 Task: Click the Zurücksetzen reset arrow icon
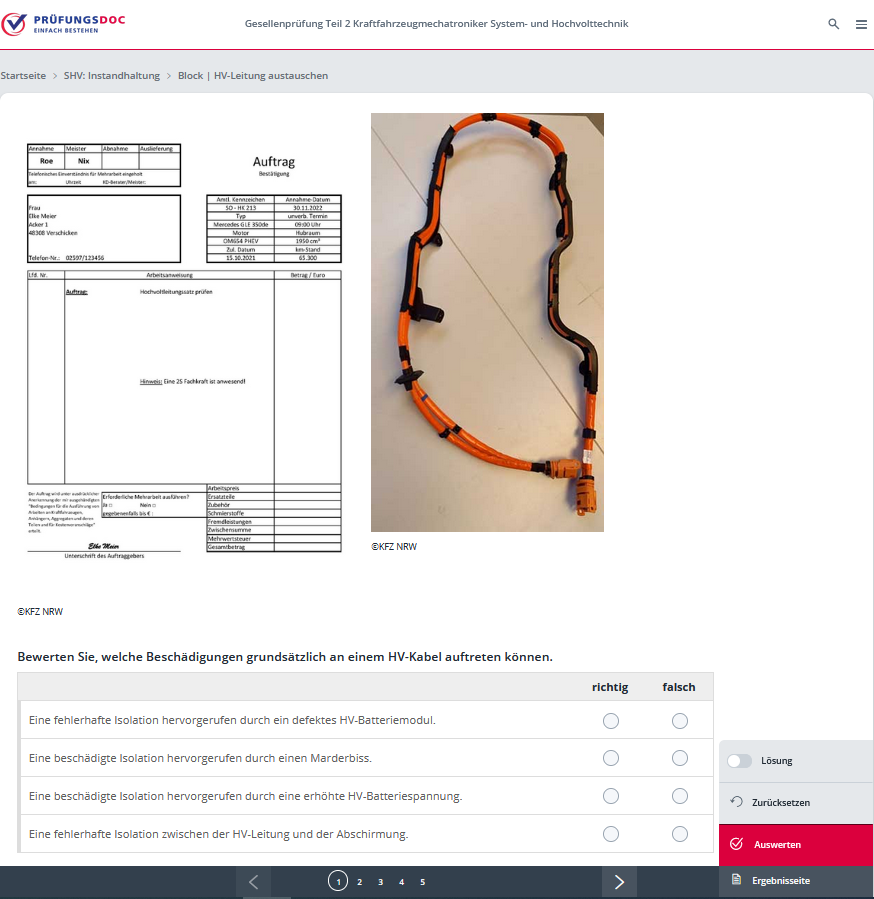click(x=737, y=802)
